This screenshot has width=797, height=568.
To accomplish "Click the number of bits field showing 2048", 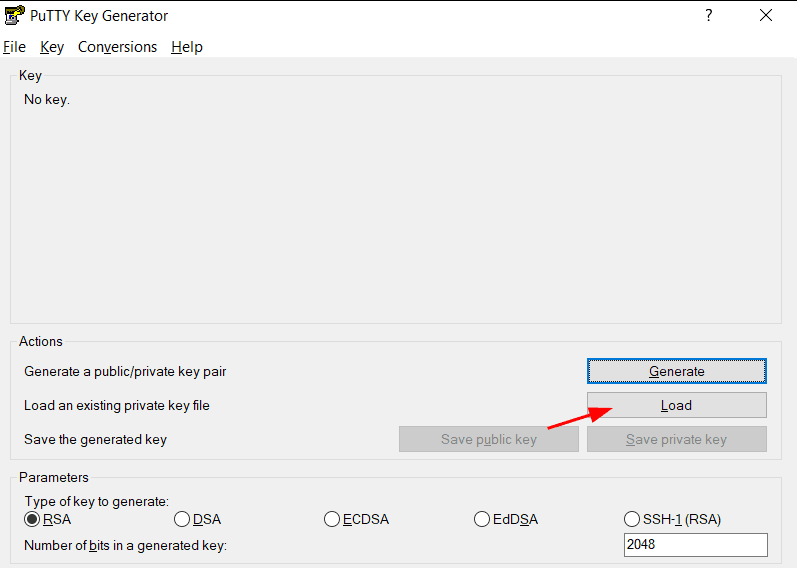I will (695, 545).
